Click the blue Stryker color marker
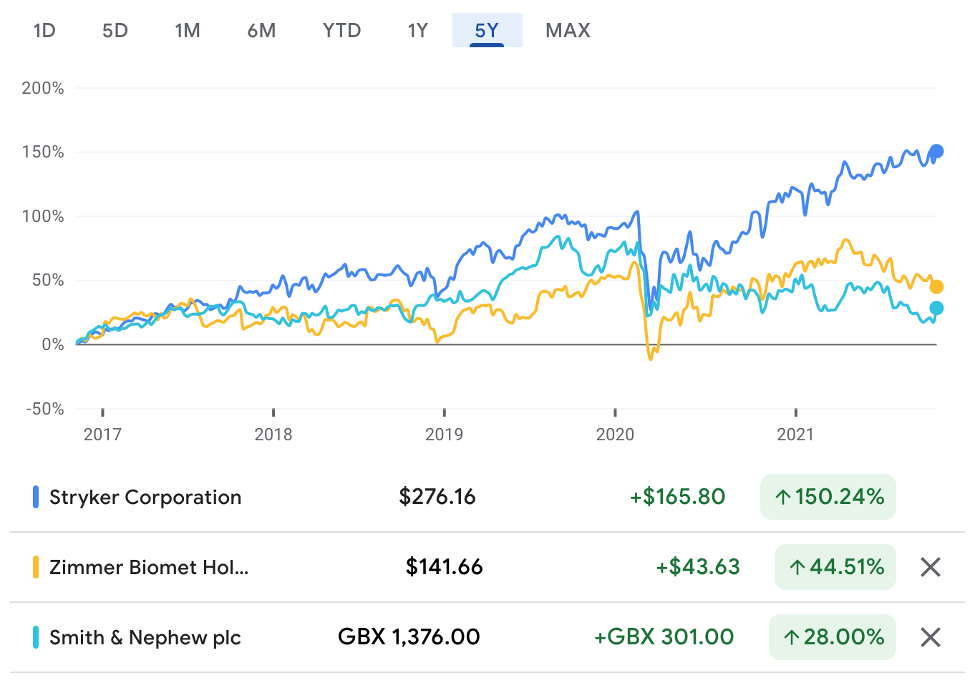 [x=36, y=497]
